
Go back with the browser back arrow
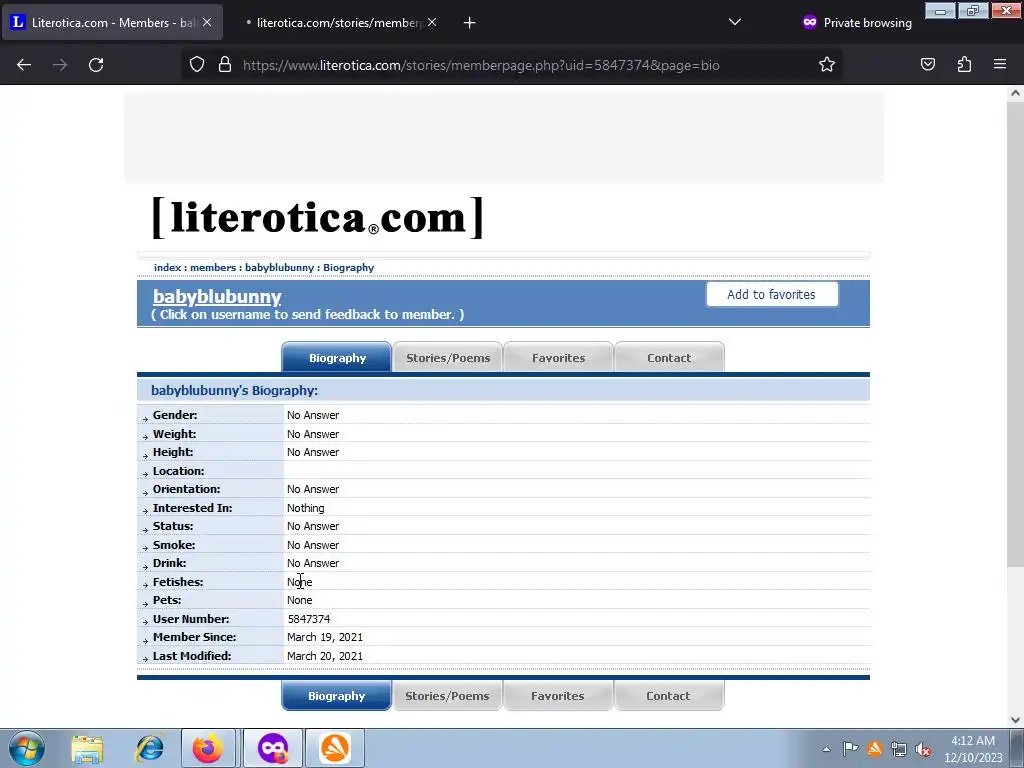tap(24, 65)
